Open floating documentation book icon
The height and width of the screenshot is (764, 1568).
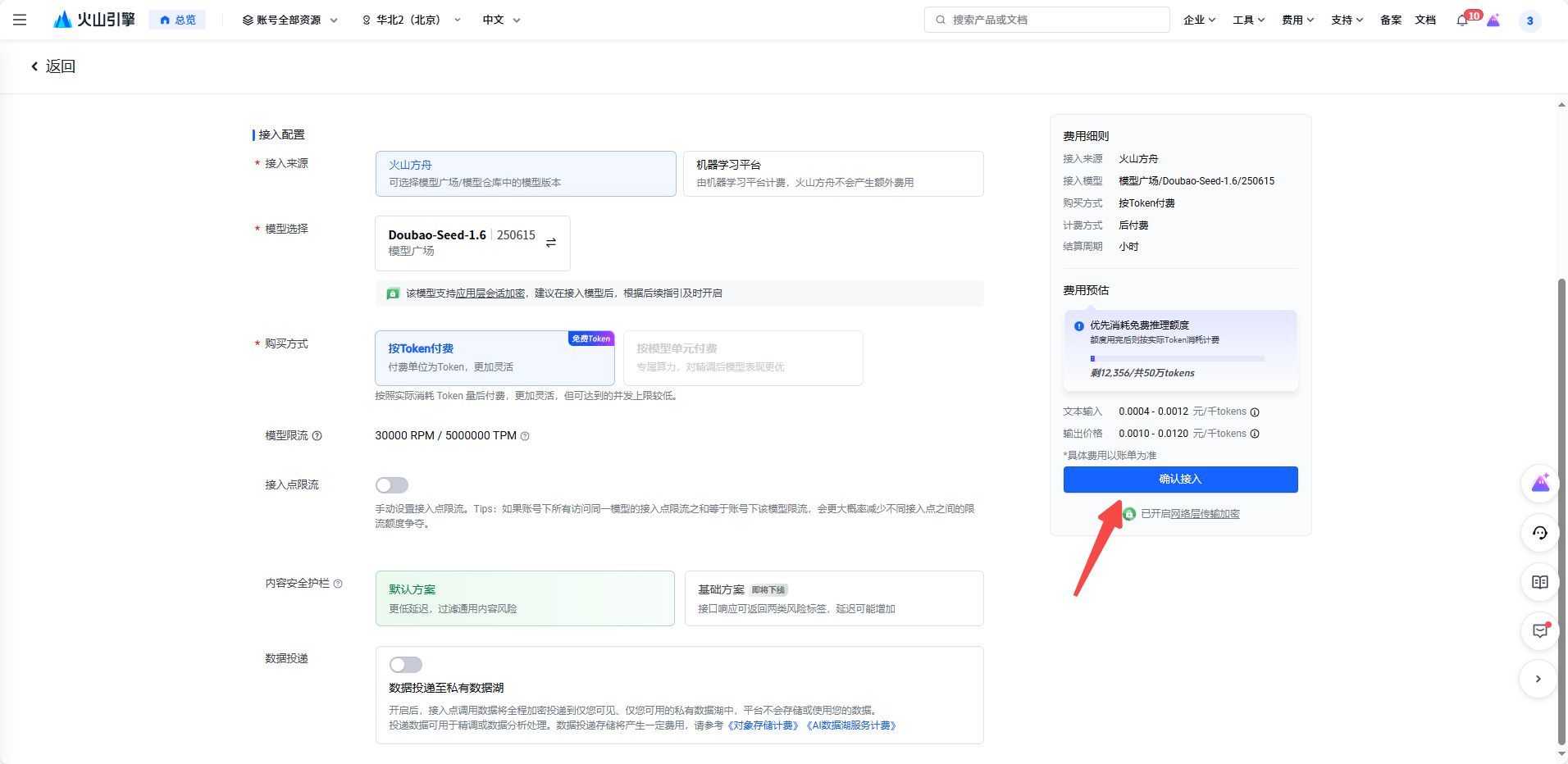(x=1540, y=582)
